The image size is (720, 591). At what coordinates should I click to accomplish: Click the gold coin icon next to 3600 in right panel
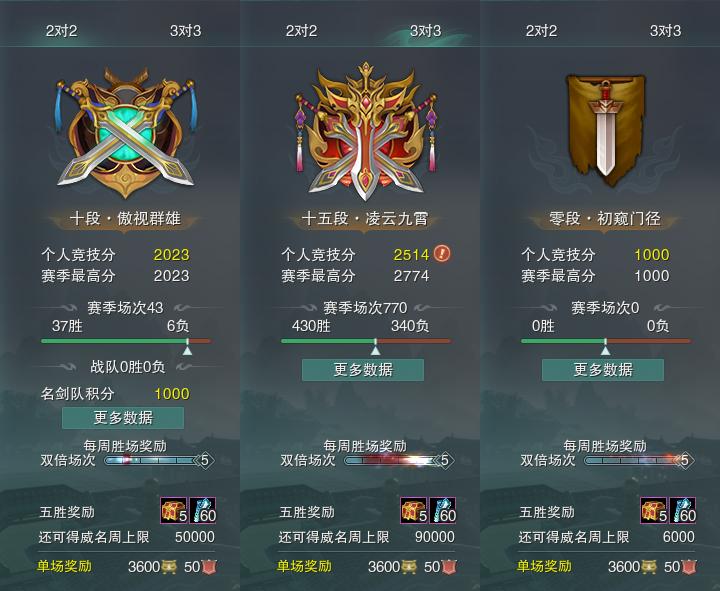click(648, 567)
